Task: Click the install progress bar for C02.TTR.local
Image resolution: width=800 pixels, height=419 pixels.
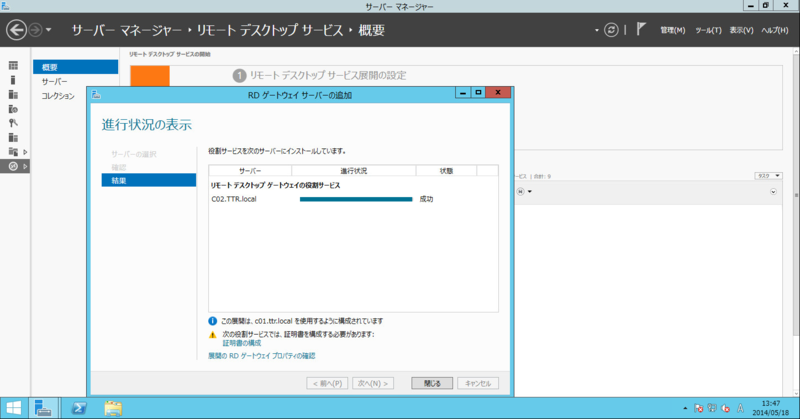Action: (356, 200)
